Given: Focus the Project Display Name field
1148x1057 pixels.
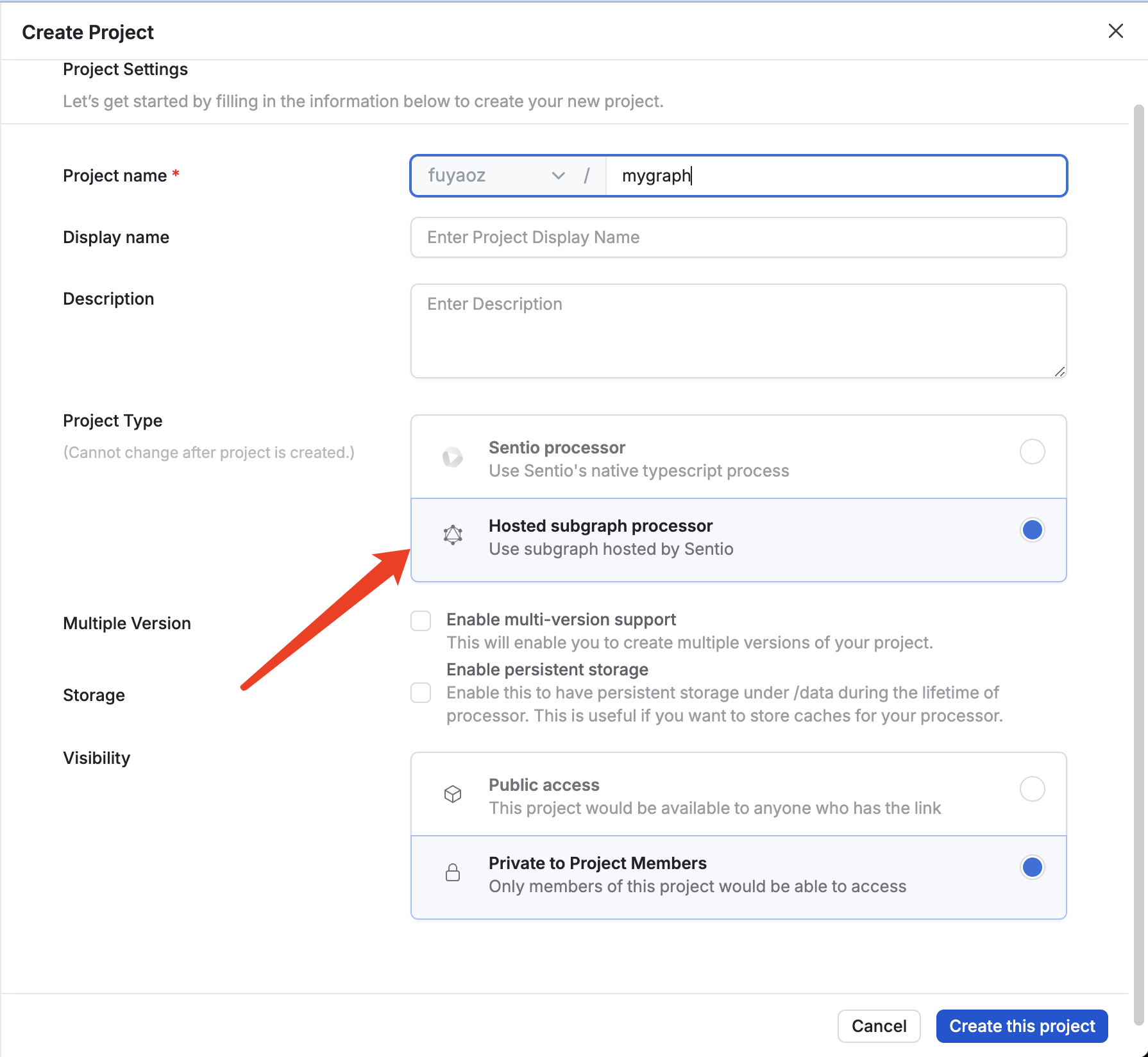Looking at the screenshot, I should tap(738, 237).
